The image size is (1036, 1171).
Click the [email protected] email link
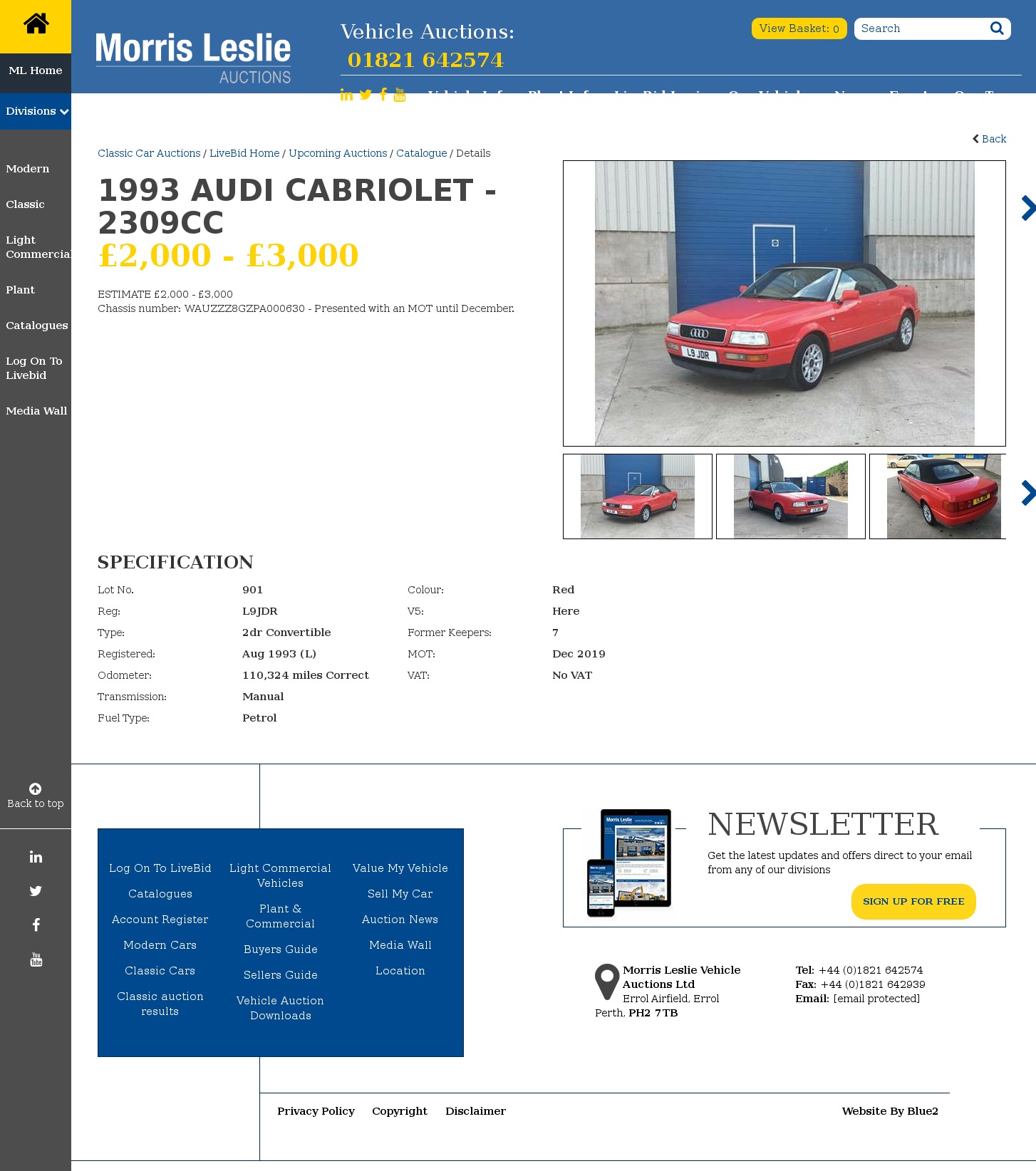(x=876, y=999)
